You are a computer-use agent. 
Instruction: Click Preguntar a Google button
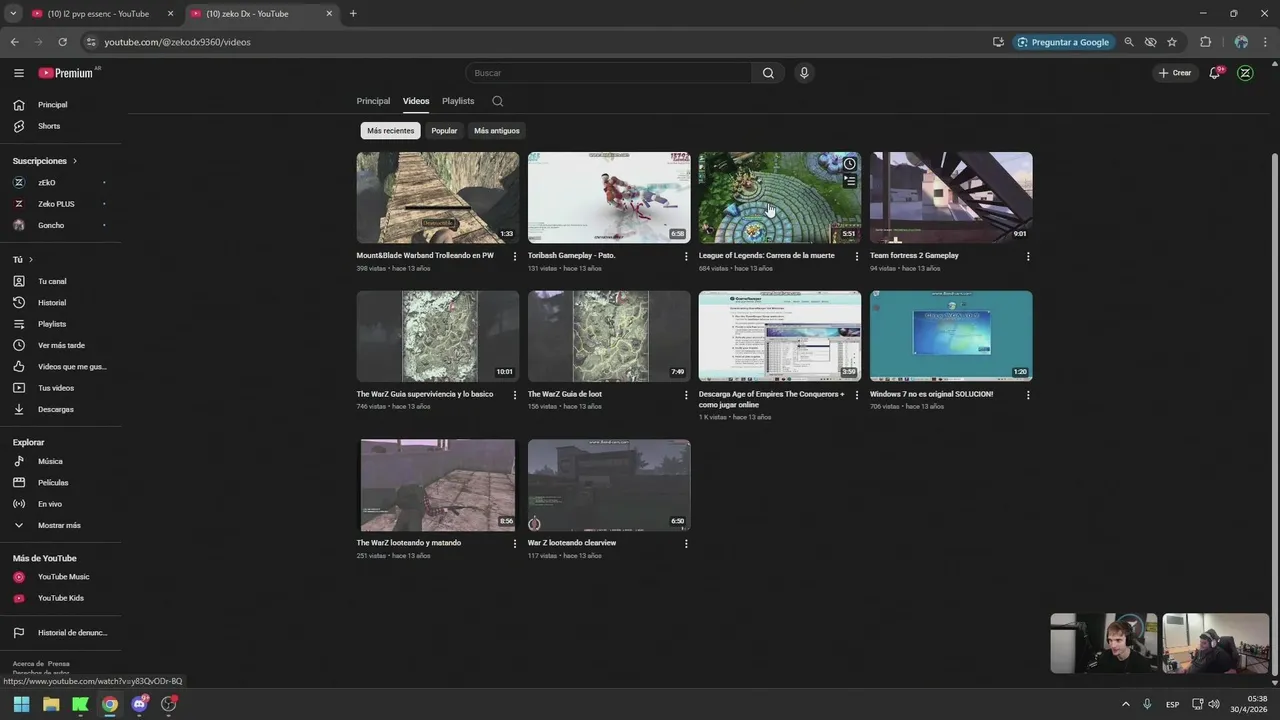[1063, 42]
